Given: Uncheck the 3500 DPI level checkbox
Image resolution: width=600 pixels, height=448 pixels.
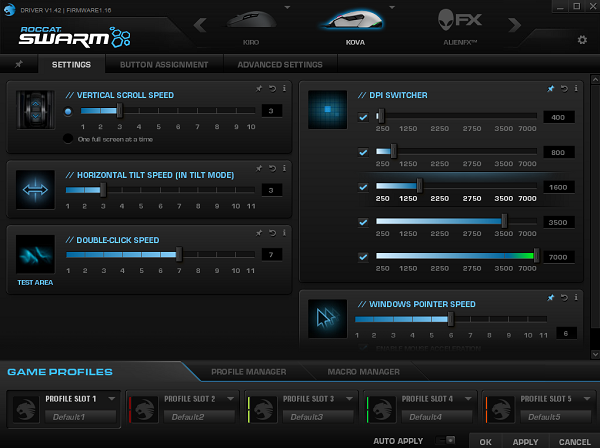Looking at the screenshot, I should click(x=363, y=222).
